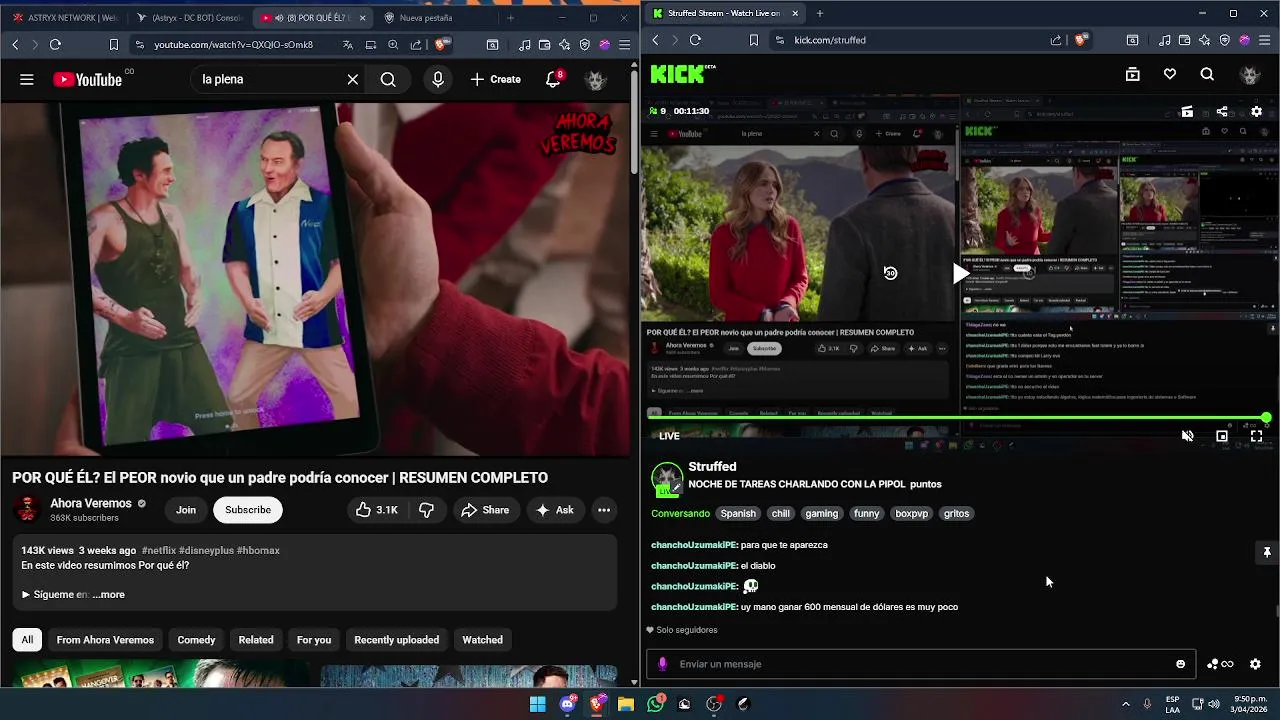Switch to Astryx DC BOT Console tab

(190, 17)
